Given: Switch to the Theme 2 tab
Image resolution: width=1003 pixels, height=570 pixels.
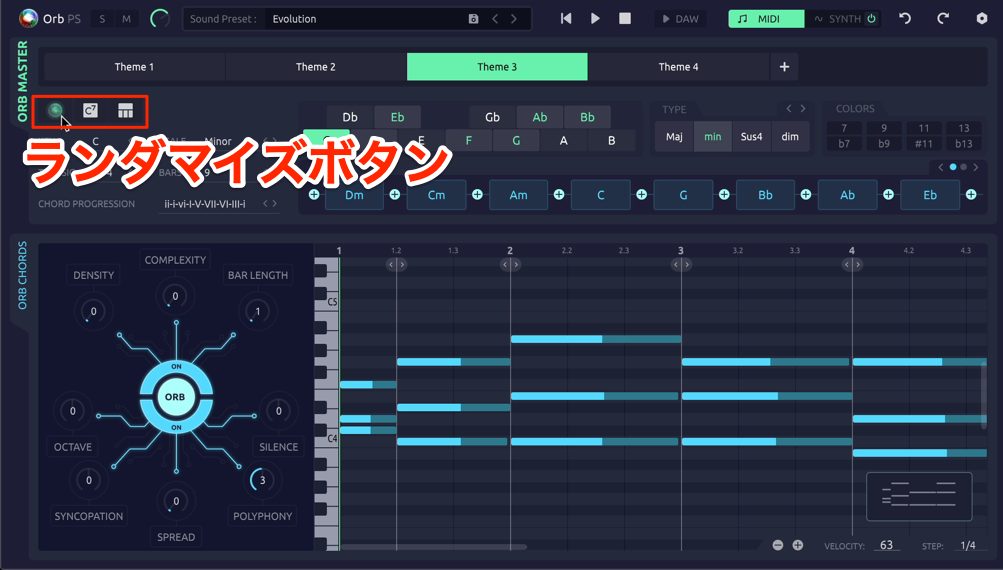Looking at the screenshot, I should pyautogui.click(x=315, y=67).
